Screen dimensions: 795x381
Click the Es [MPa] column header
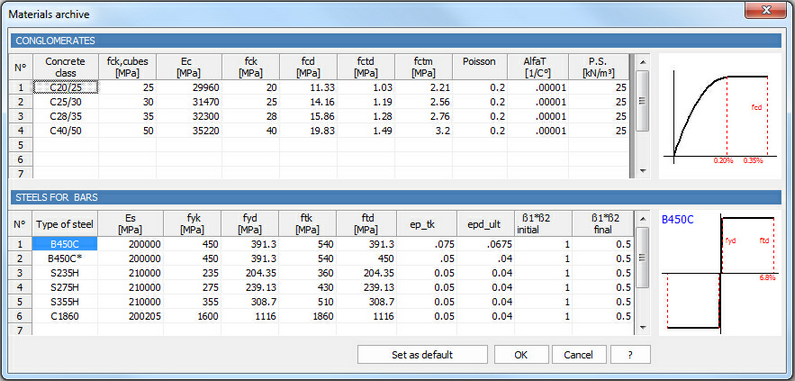tap(131, 224)
